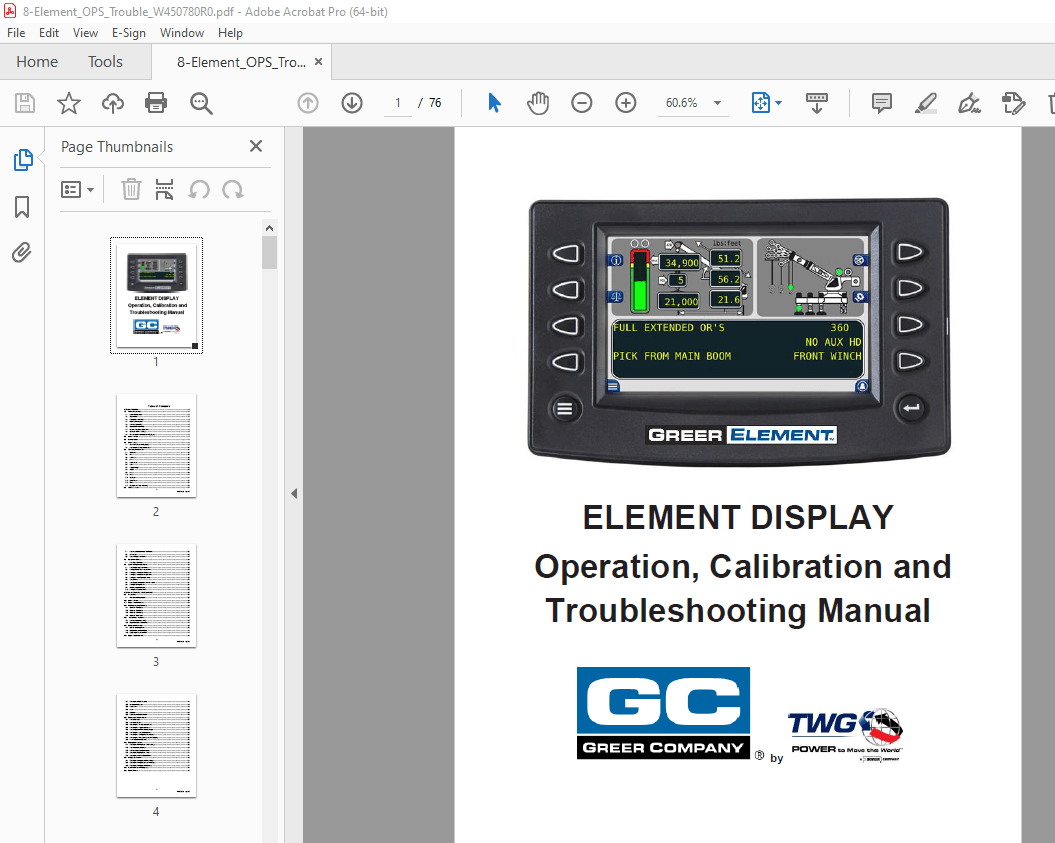Open the Attachments panel
Image resolution: width=1055 pixels, height=843 pixels.
tap(22, 252)
